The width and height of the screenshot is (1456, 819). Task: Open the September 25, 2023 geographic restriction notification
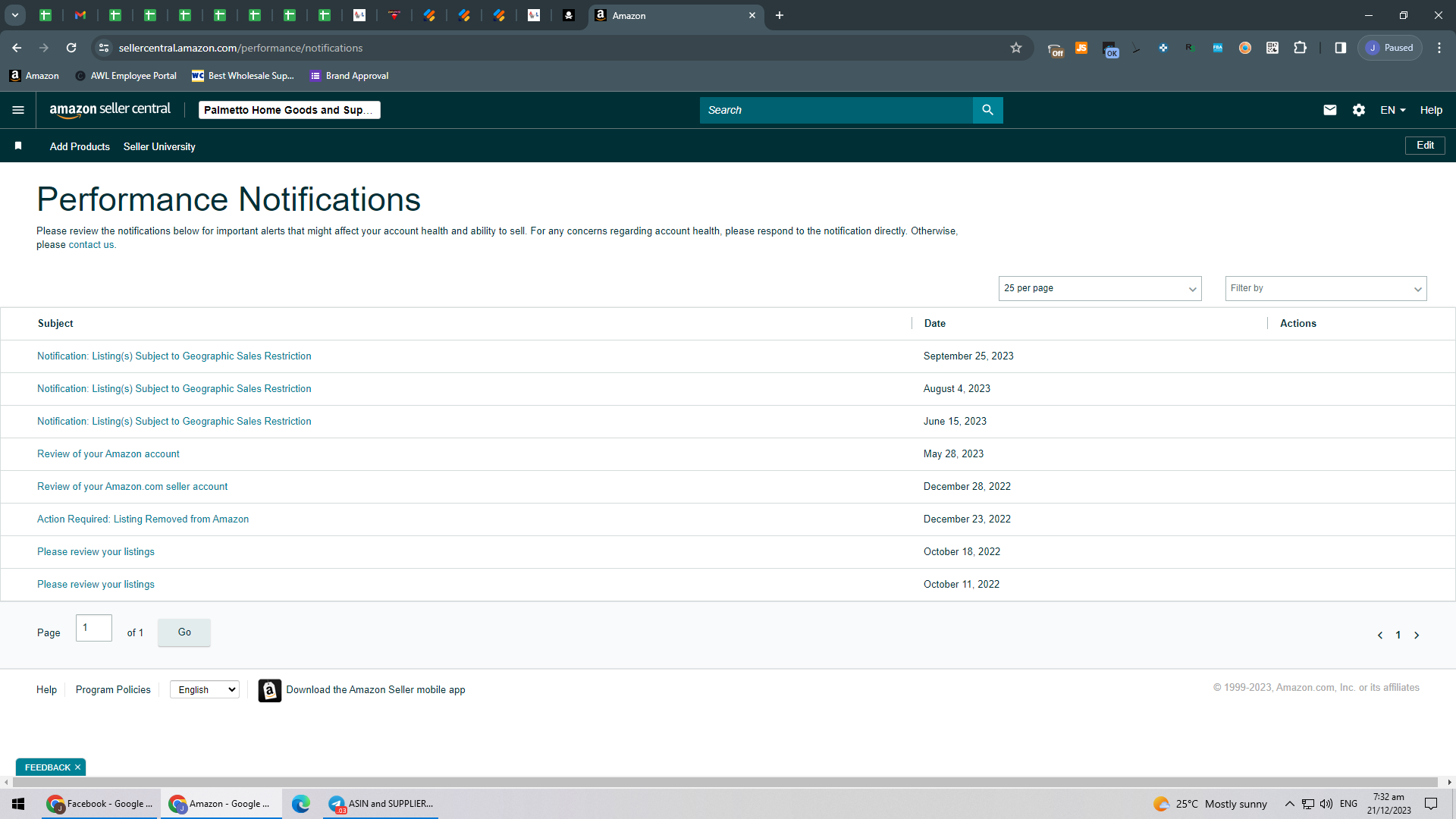[174, 356]
